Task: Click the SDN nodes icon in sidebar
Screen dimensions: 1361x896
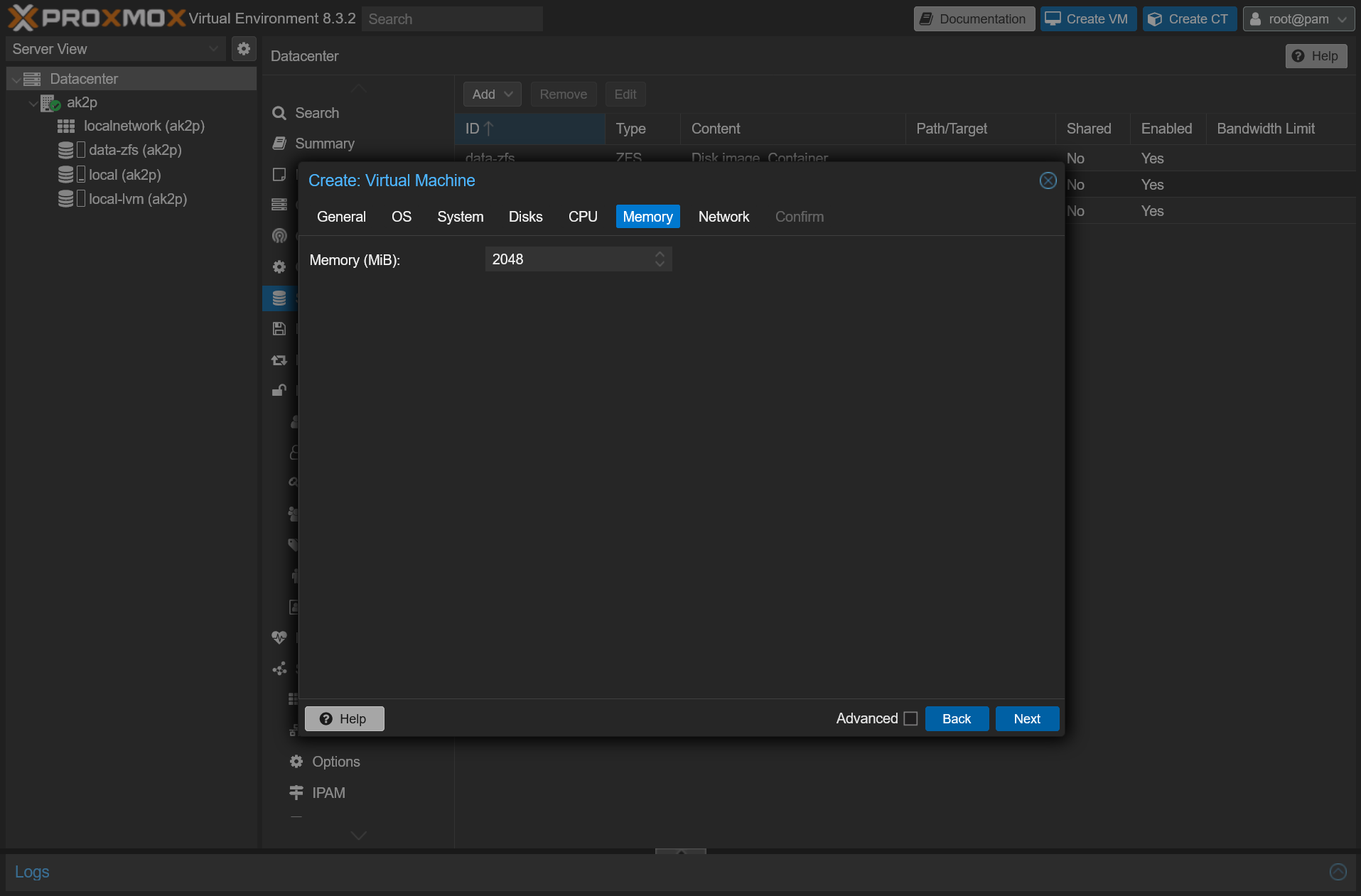Action: [279, 669]
